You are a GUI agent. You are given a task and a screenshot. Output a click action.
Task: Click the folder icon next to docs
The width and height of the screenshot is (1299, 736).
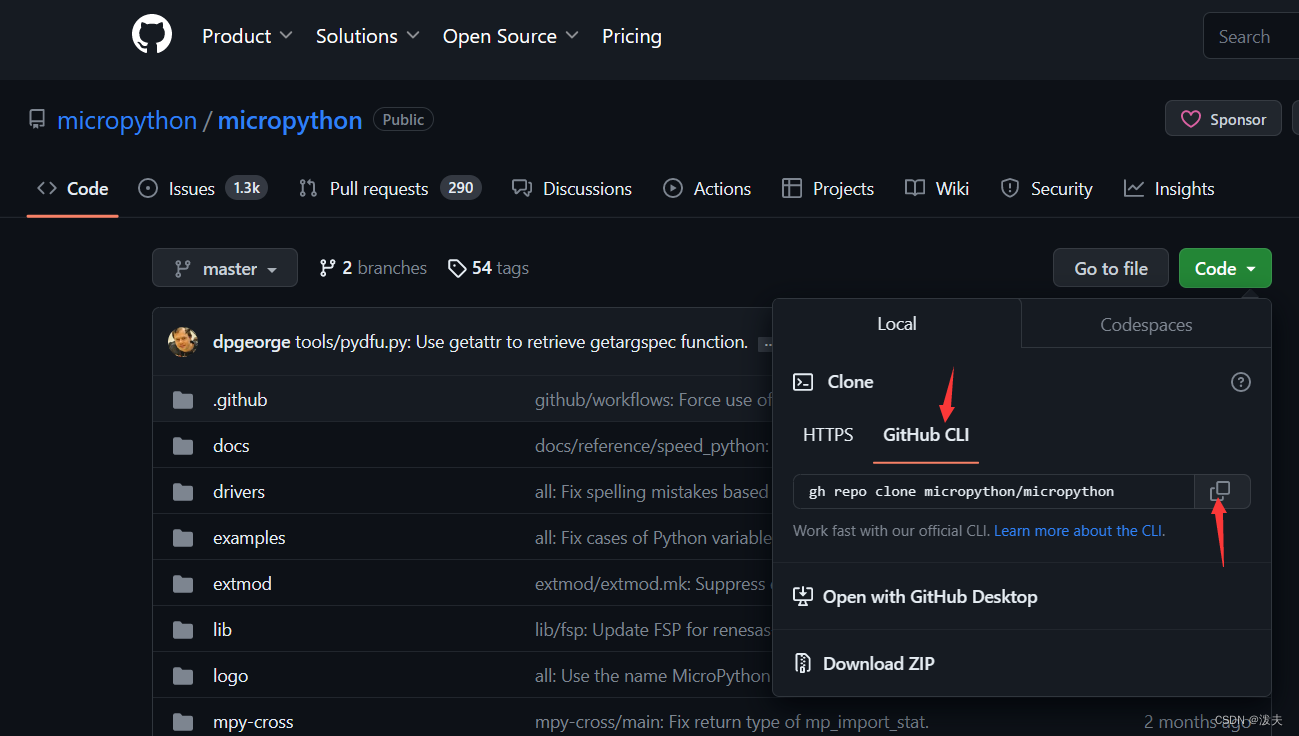tap(183, 446)
